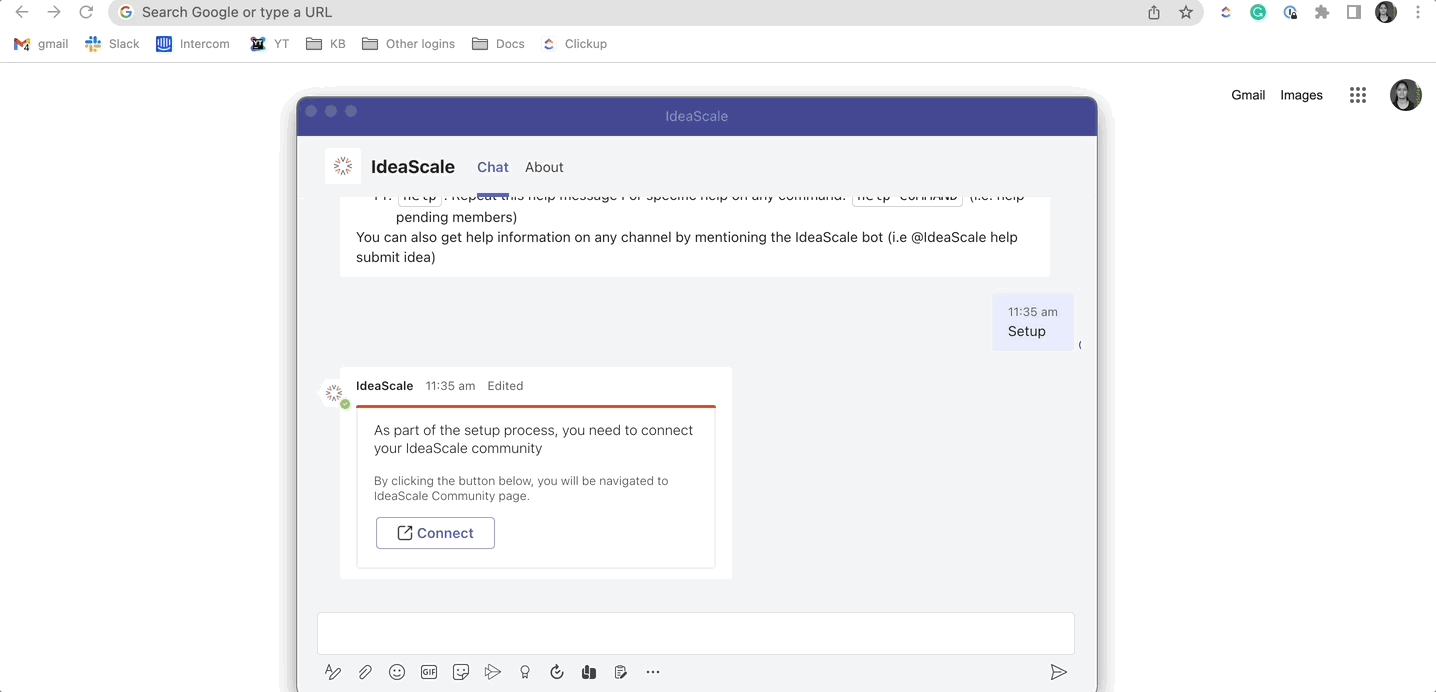The height and width of the screenshot is (692, 1436).
Task: Reload the current page
Action: pyautogui.click(x=86, y=12)
